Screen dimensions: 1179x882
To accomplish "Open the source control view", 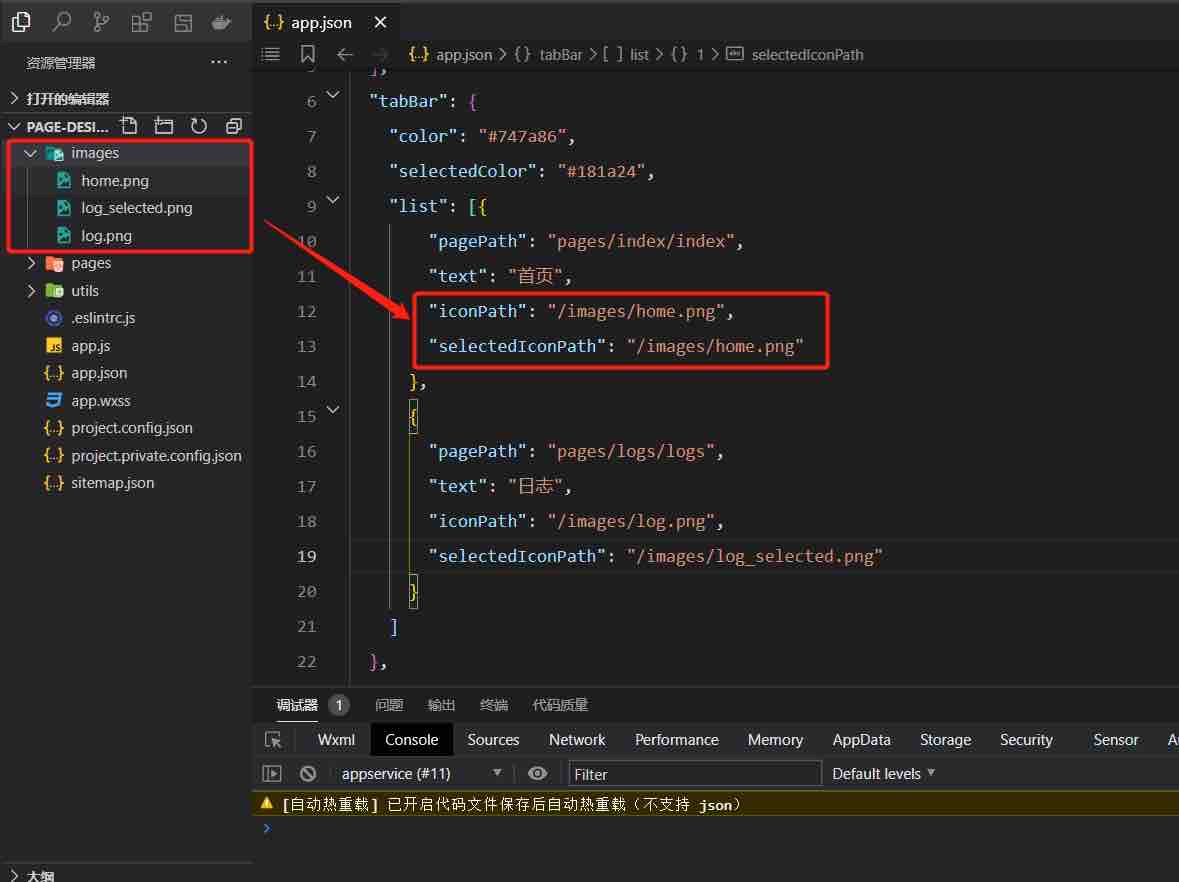I will point(101,21).
